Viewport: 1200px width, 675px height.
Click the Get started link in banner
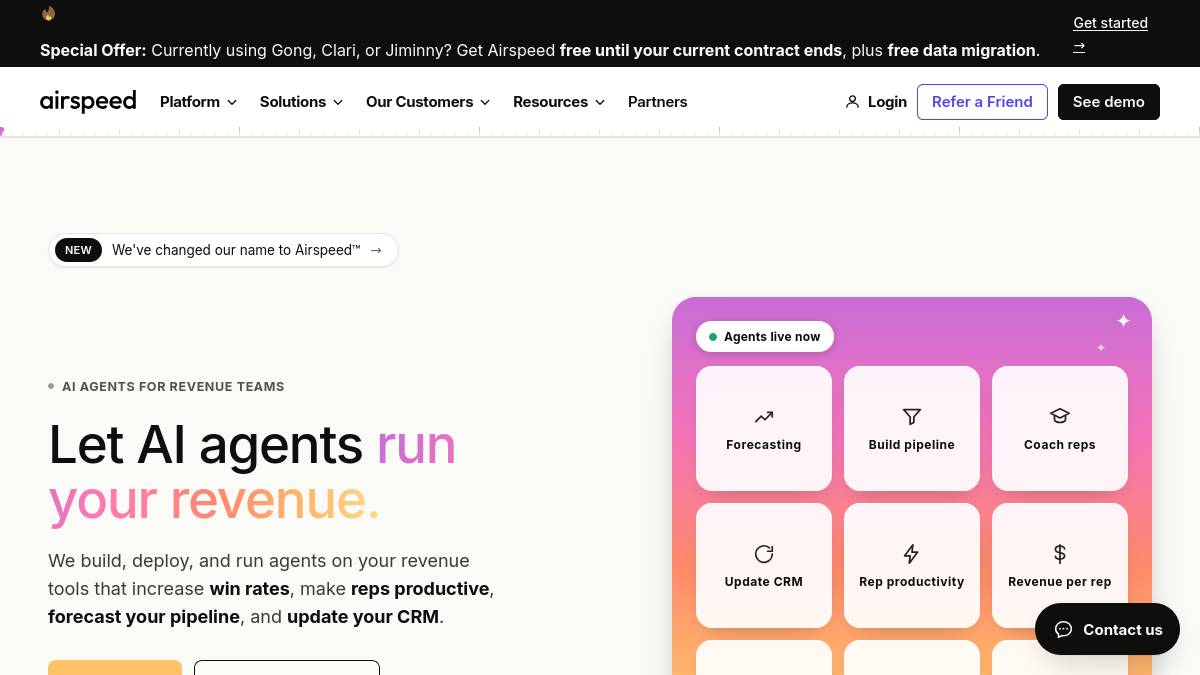point(1110,23)
